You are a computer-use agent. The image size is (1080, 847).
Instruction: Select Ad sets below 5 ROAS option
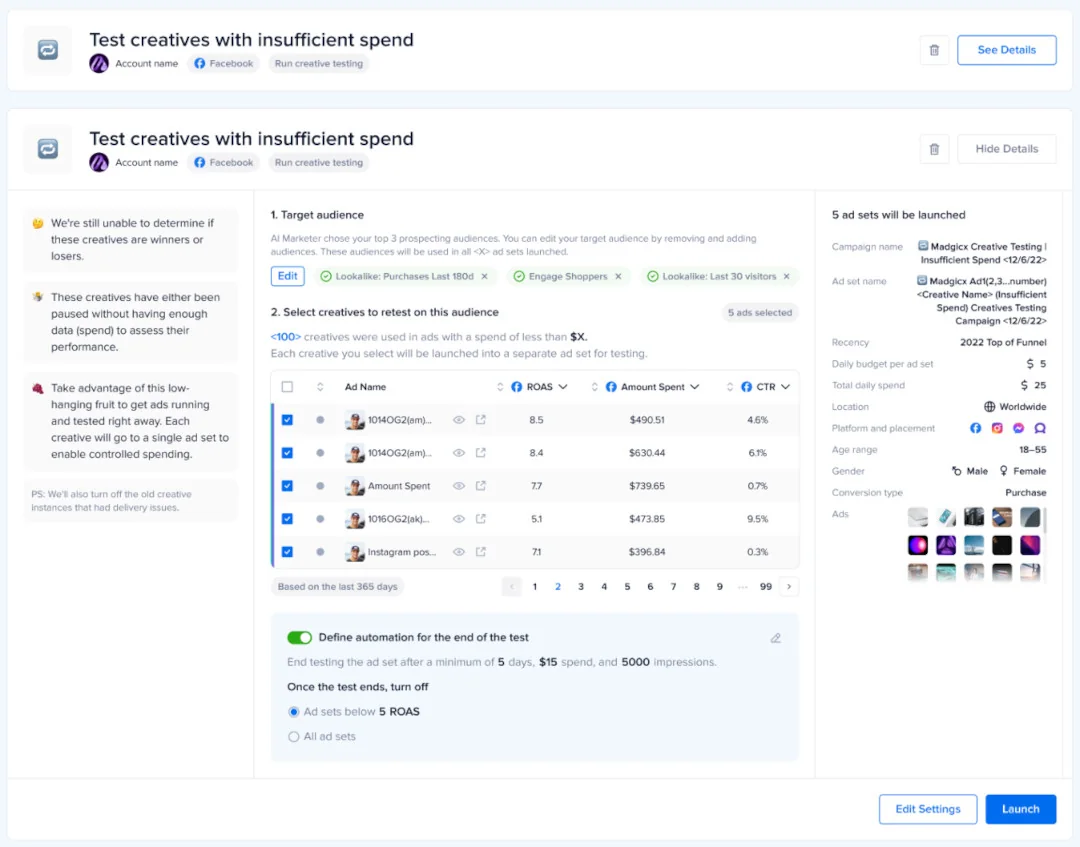pyautogui.click(x=293, y=712)
